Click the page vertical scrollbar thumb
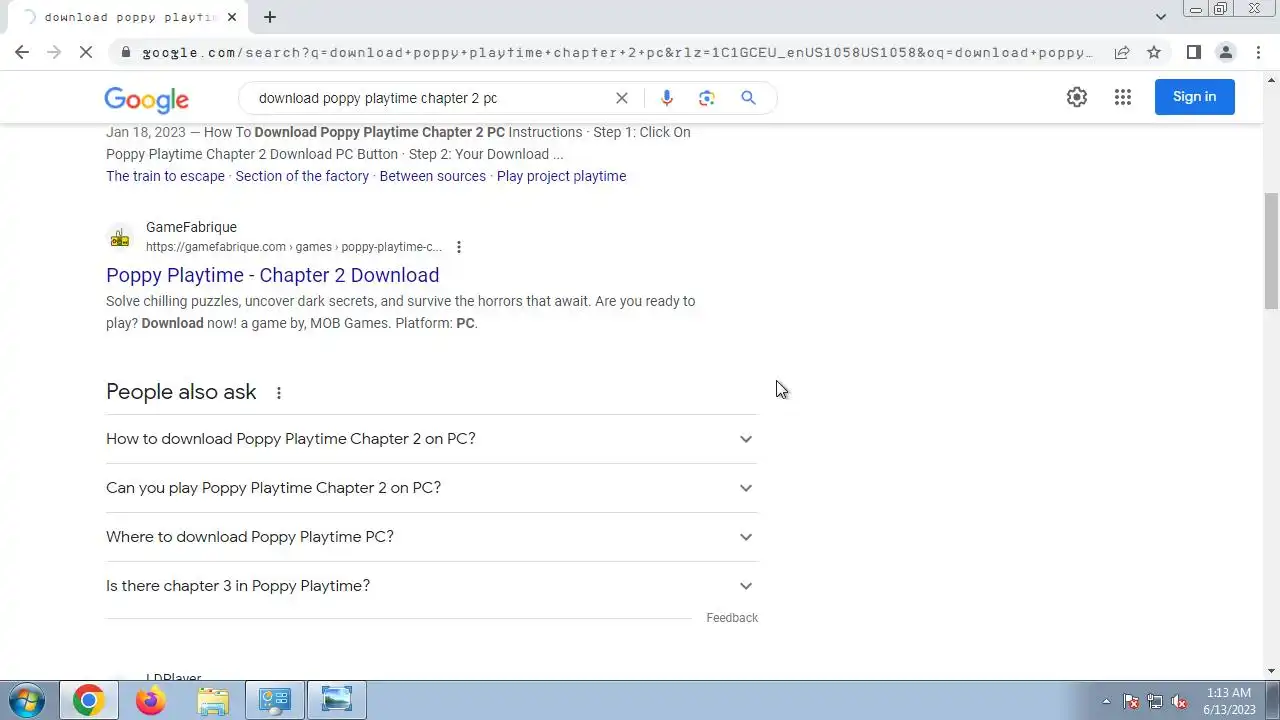Image resolution: width=1280 pixels, height=720 pixels. click(1271, 251)
